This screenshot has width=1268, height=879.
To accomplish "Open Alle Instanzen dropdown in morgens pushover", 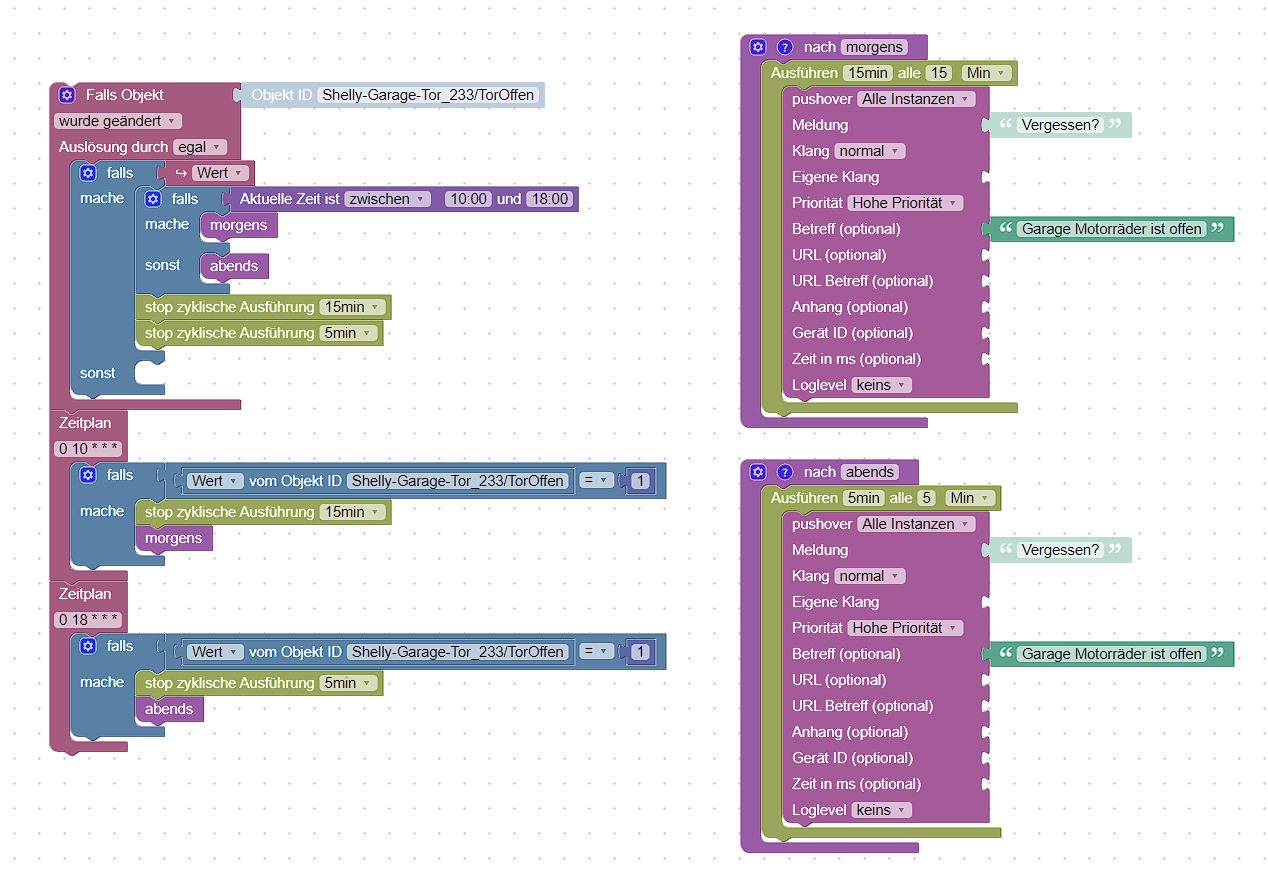I will click(x=917, y=99).
